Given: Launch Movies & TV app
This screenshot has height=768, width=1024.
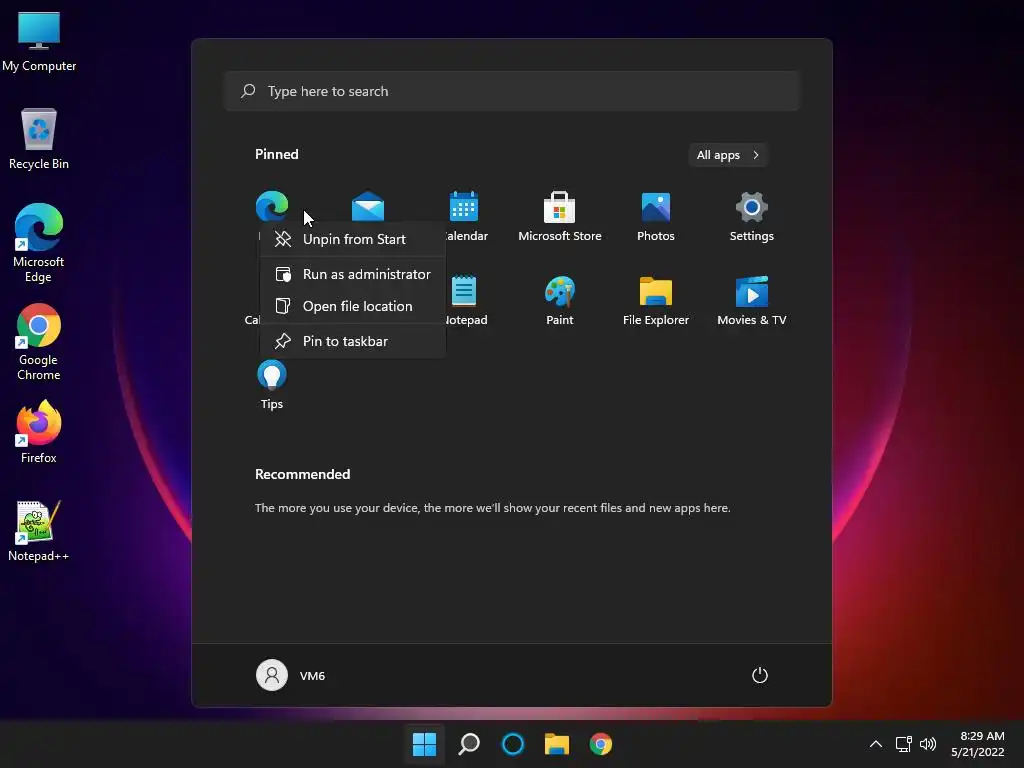Looking at the screenshot, I should click(752, 300).
